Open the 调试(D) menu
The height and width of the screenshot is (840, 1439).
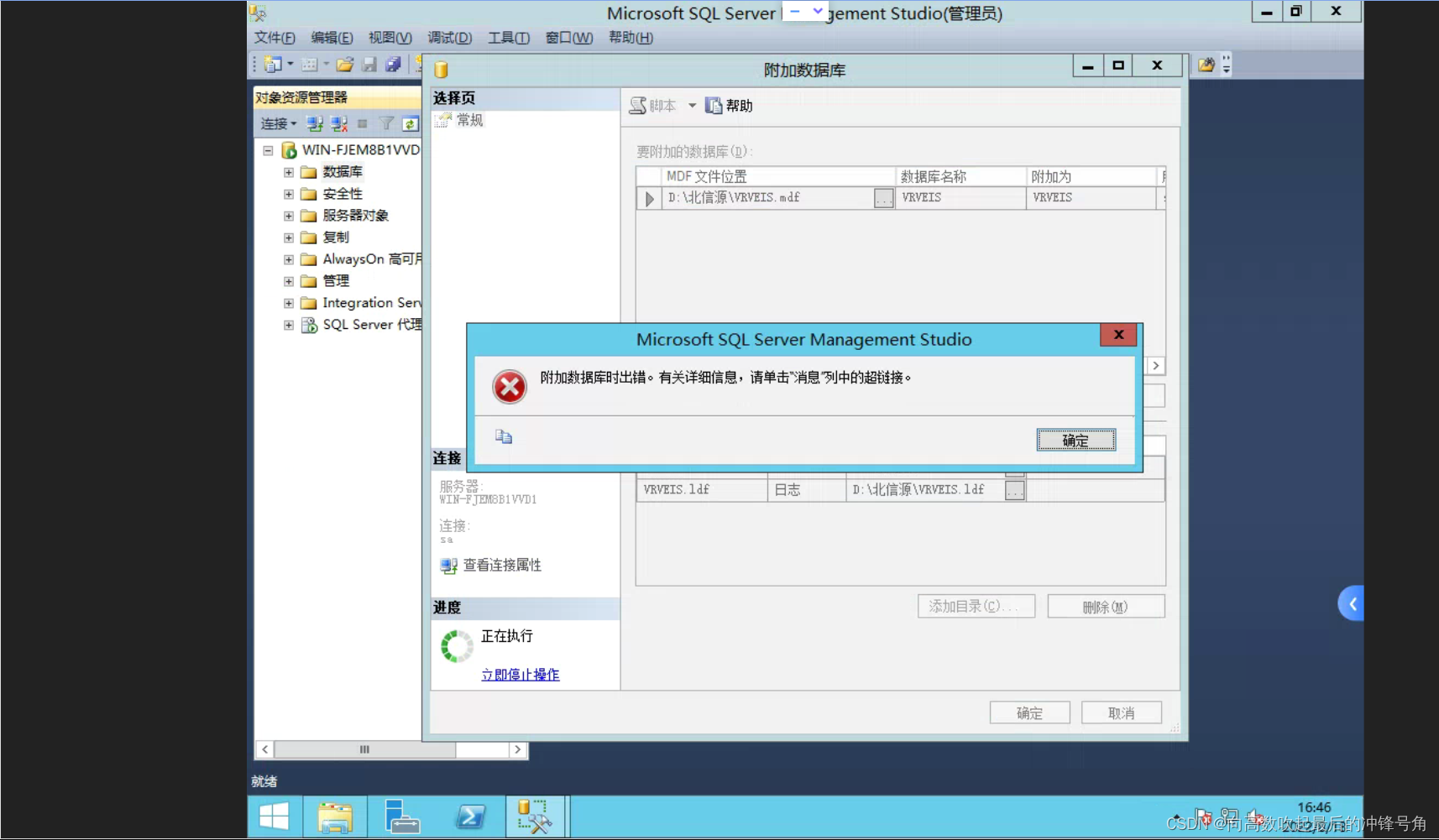[450, 38]
